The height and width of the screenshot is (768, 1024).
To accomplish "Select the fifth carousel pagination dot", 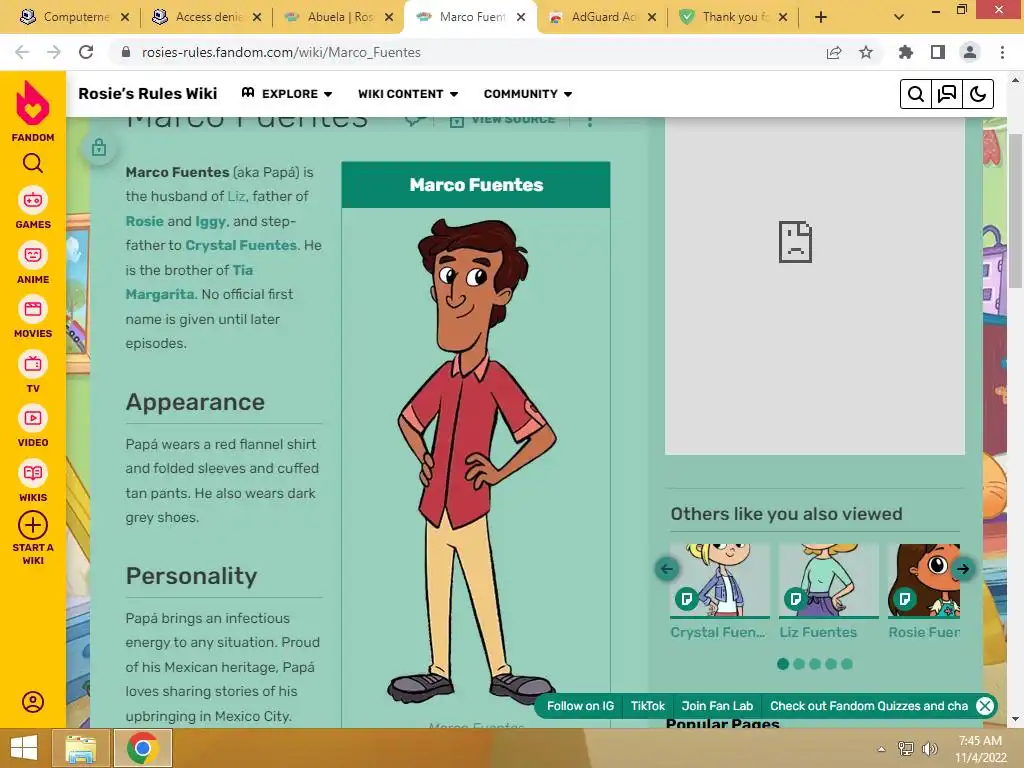I will point(847,664).
